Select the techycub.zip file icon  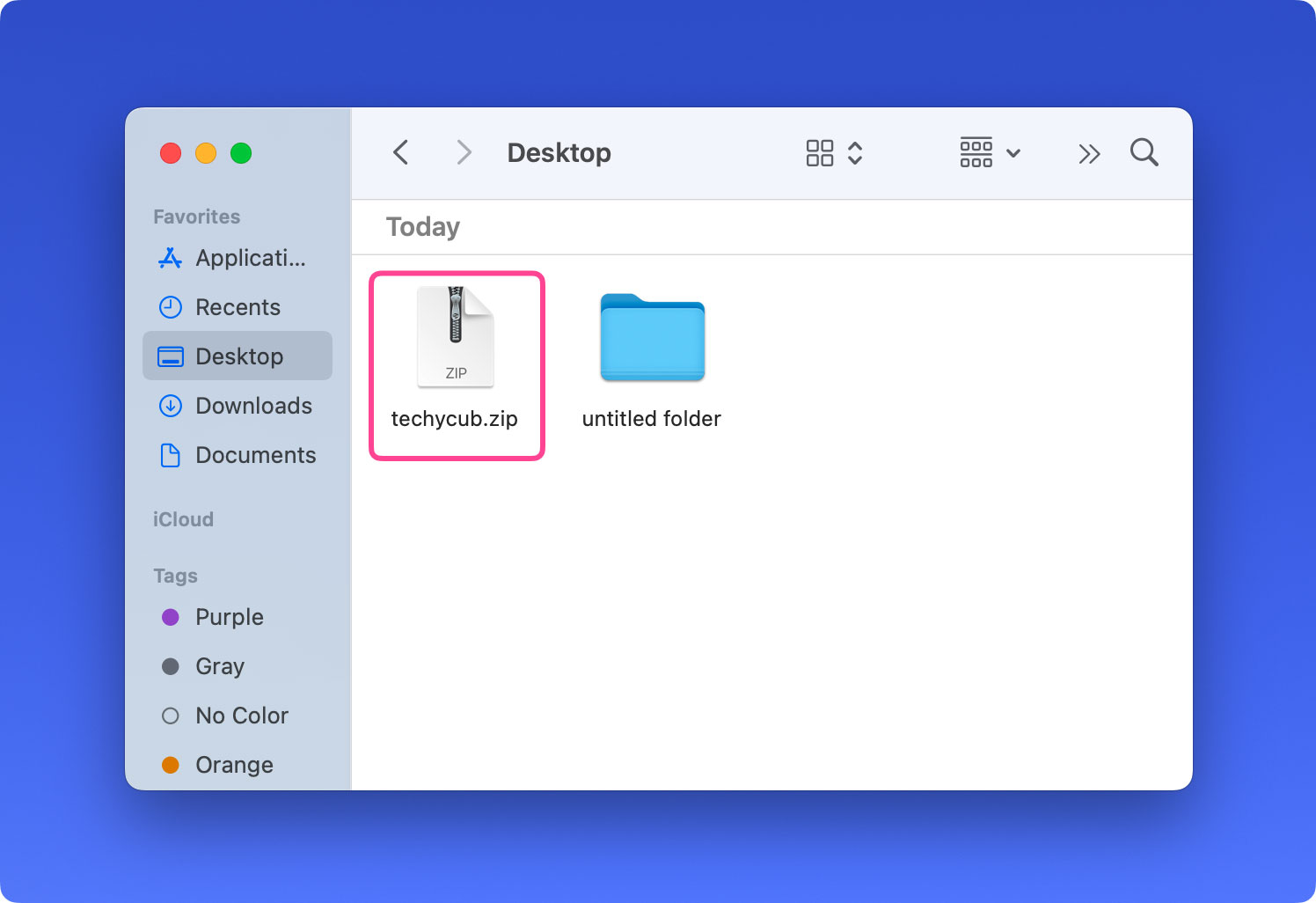click(x=456, y=338)
